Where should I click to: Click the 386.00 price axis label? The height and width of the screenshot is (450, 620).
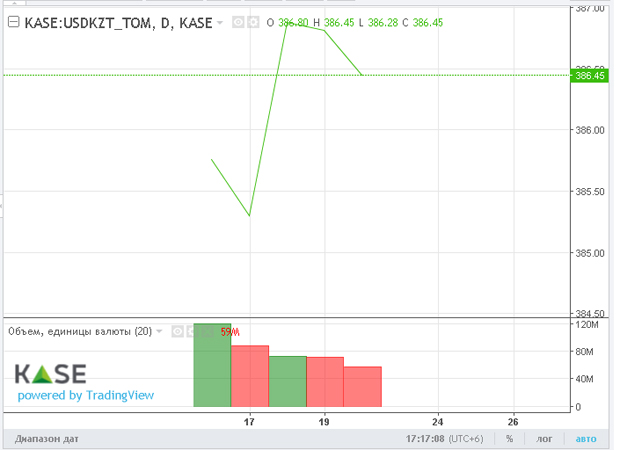(x=590, y=130)
